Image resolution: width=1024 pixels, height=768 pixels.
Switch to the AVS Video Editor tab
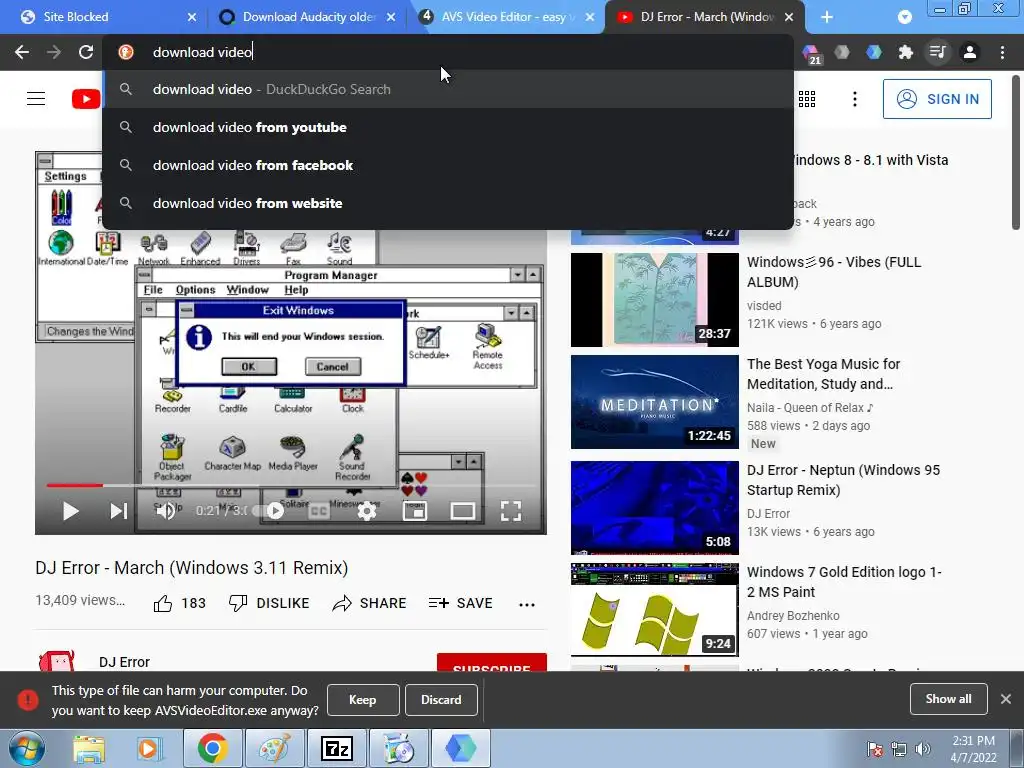coord(506,17)
